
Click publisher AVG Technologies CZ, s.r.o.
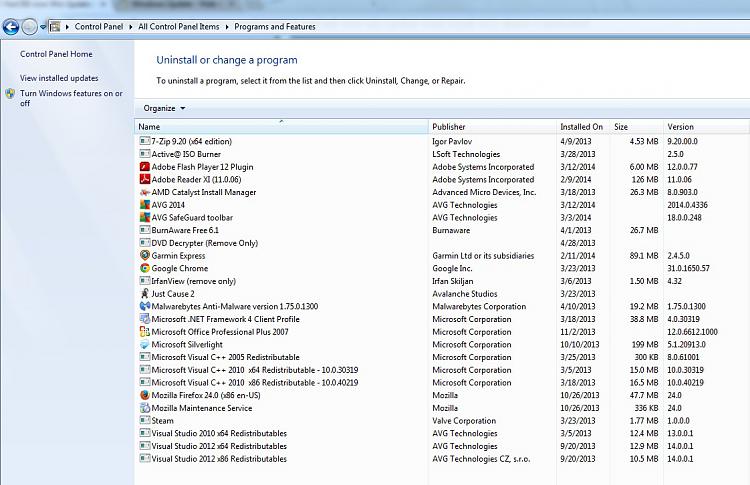click(x=481, y=459)
